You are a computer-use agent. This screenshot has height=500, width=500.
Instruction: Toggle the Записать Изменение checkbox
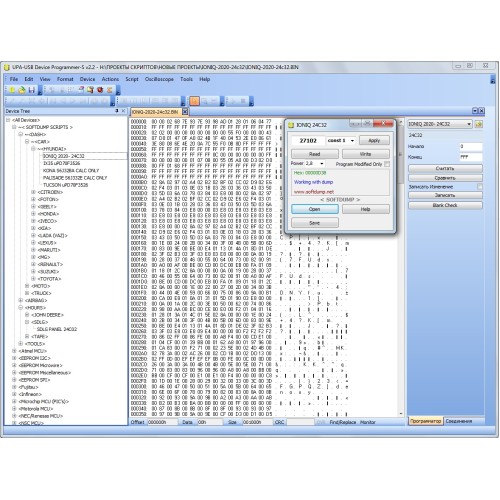click(x=480, y=187)
